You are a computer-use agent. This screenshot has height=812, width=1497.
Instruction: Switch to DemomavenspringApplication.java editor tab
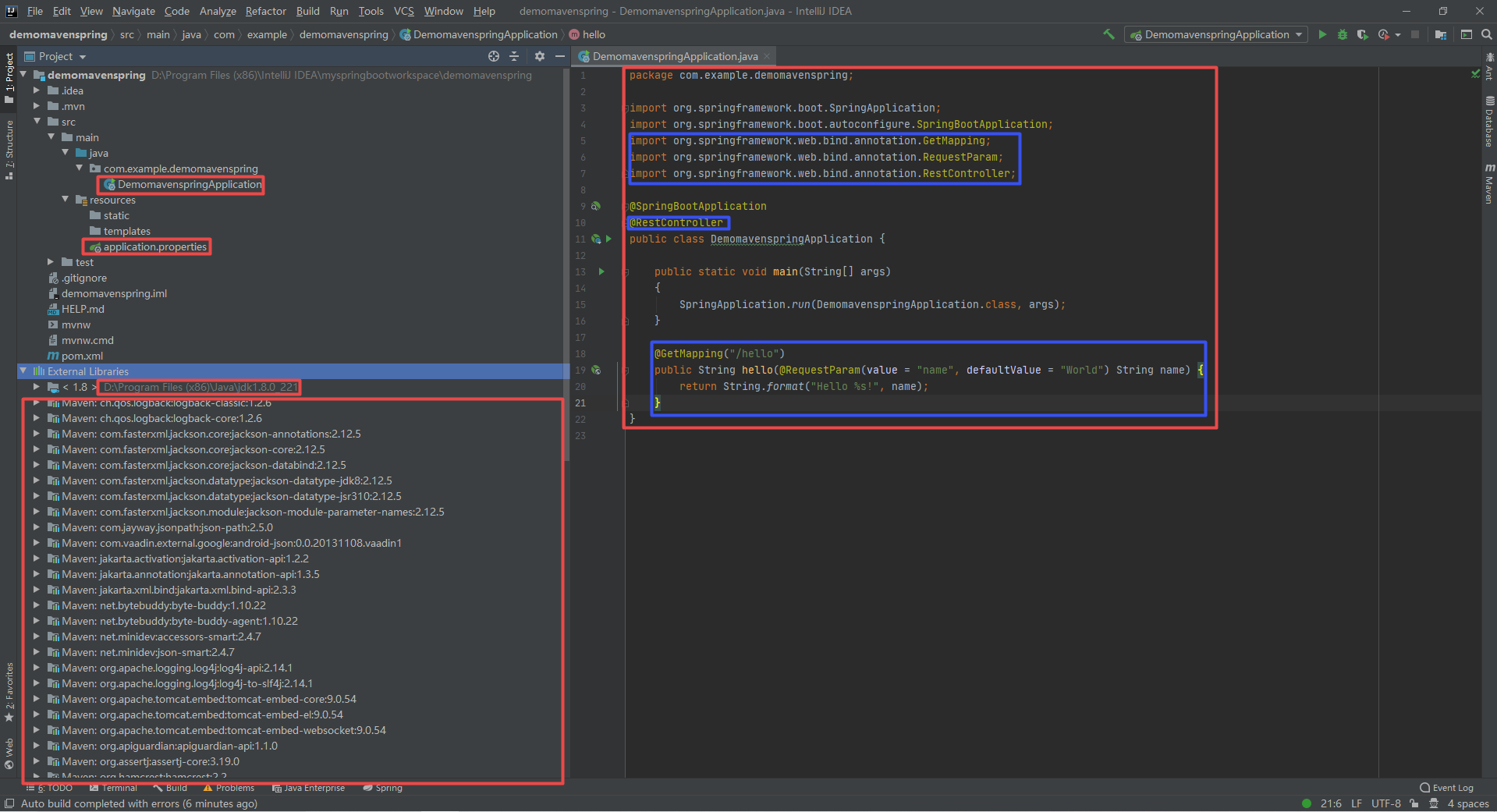point(675,56)
